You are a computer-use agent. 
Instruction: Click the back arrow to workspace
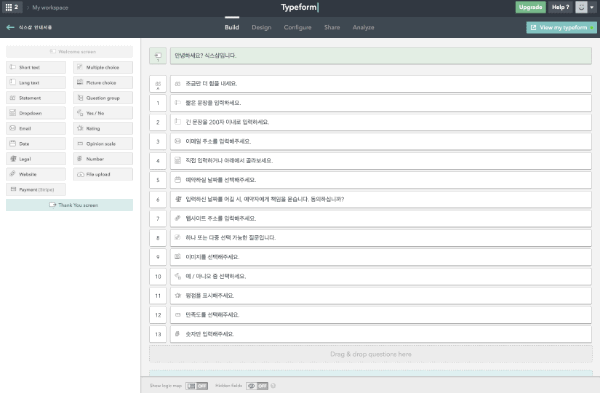coord(10,27)
